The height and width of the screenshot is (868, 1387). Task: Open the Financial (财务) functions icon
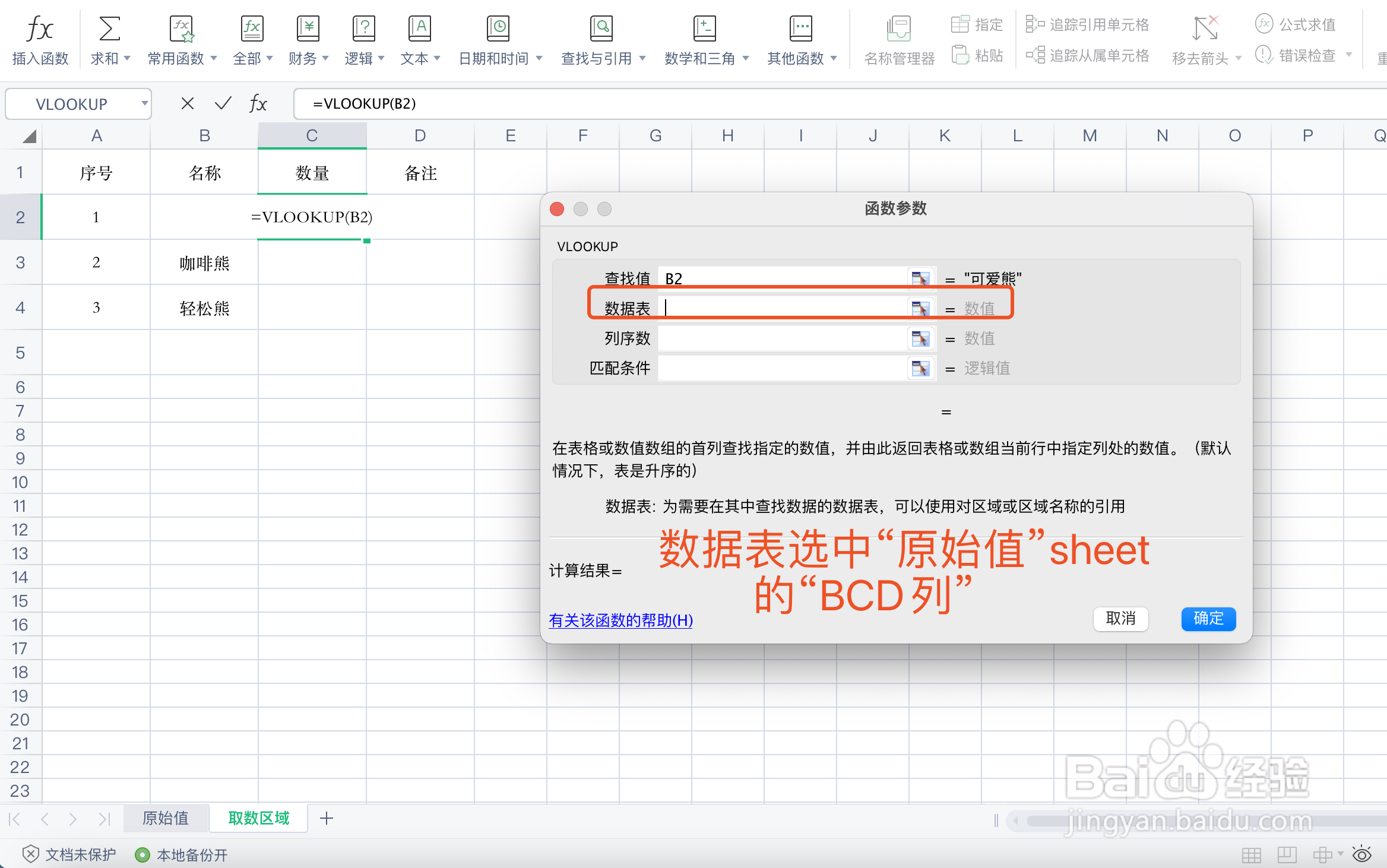click(x=308, y=28)
